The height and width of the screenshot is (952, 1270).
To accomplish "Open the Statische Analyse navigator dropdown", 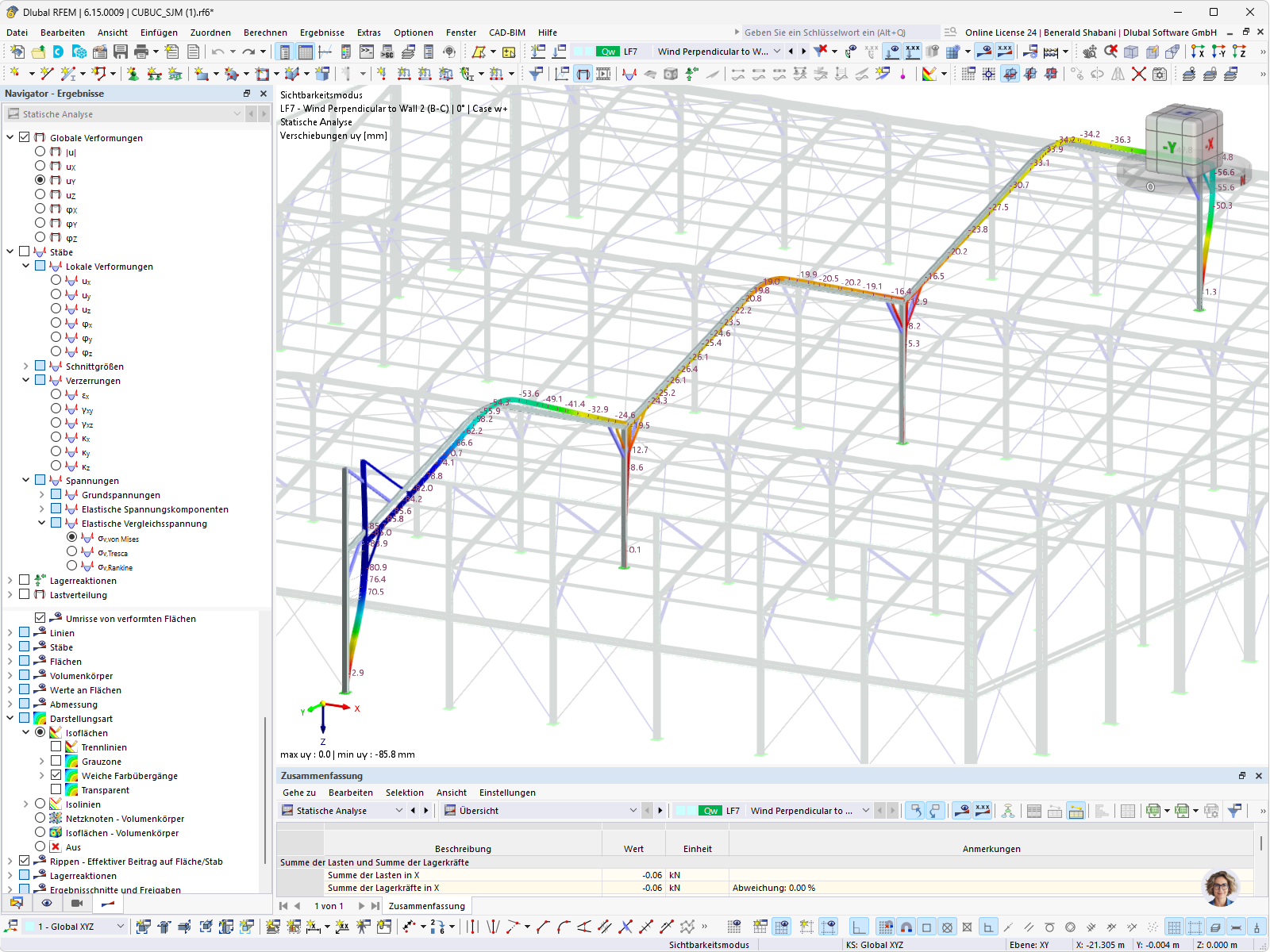I will pyautogui.click(x=237, y=113).
